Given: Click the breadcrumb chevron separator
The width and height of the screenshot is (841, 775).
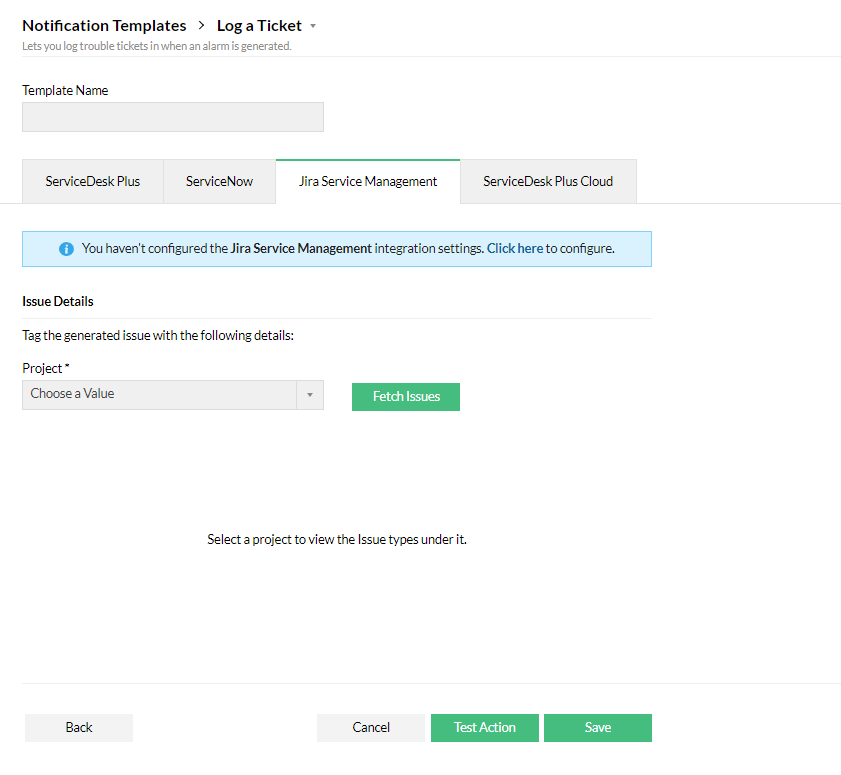Looking at the screenshot, I should click(202, 26).
